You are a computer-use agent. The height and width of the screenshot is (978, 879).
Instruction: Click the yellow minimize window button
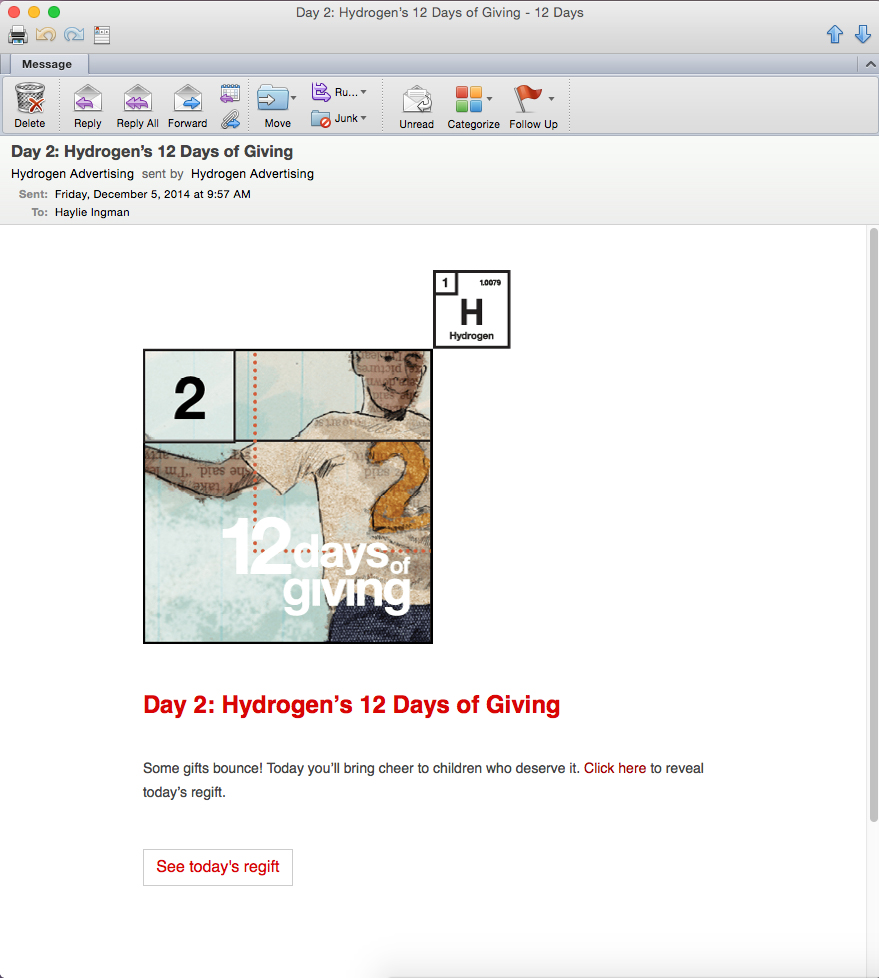[34, 12]
